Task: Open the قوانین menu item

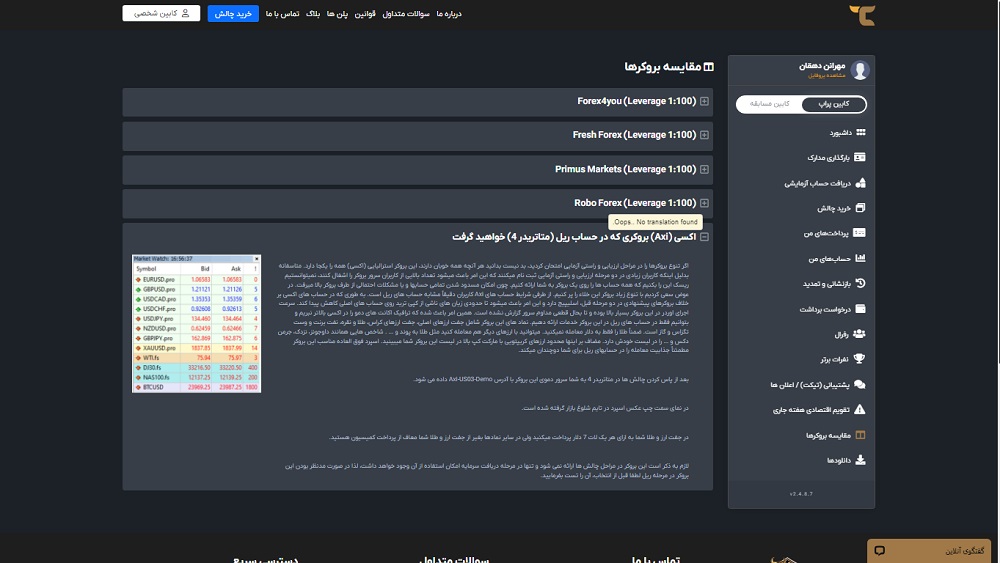Action: point(365,14)
